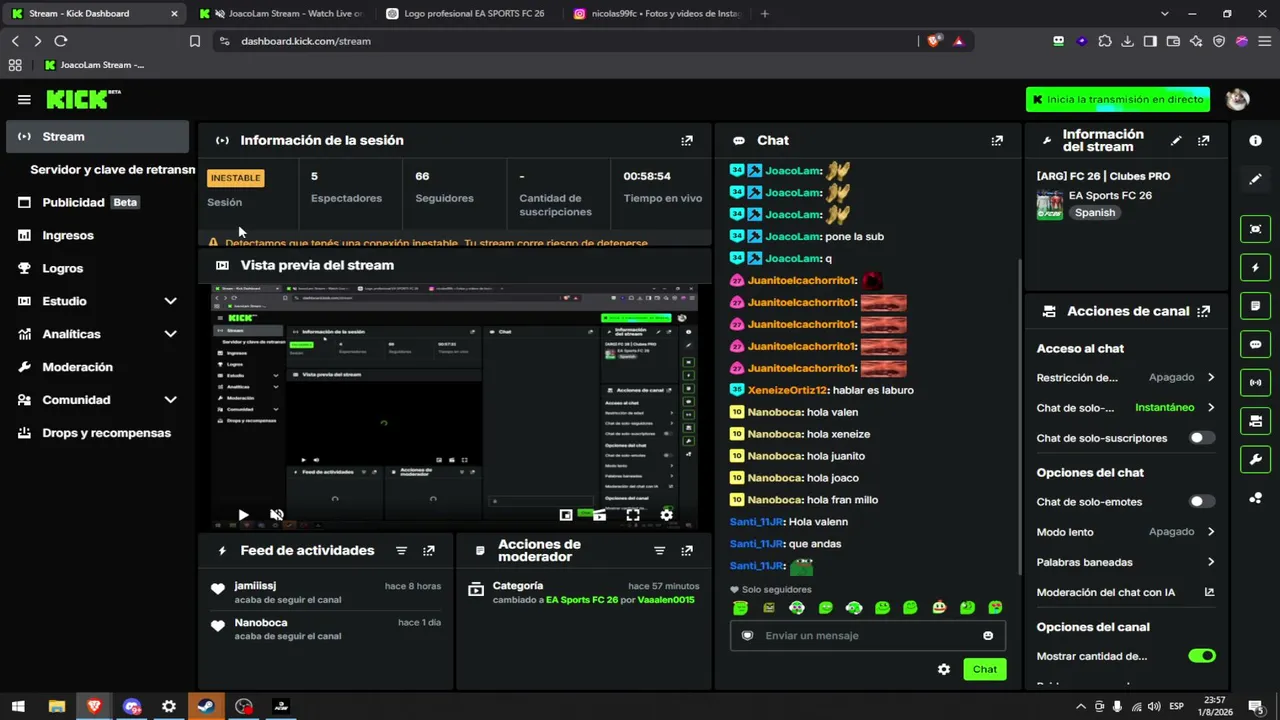Open the hamburger menu beside the Kick logo
Image resolution: width=1280 pixels, height=720 pixels.
[24, 99]
